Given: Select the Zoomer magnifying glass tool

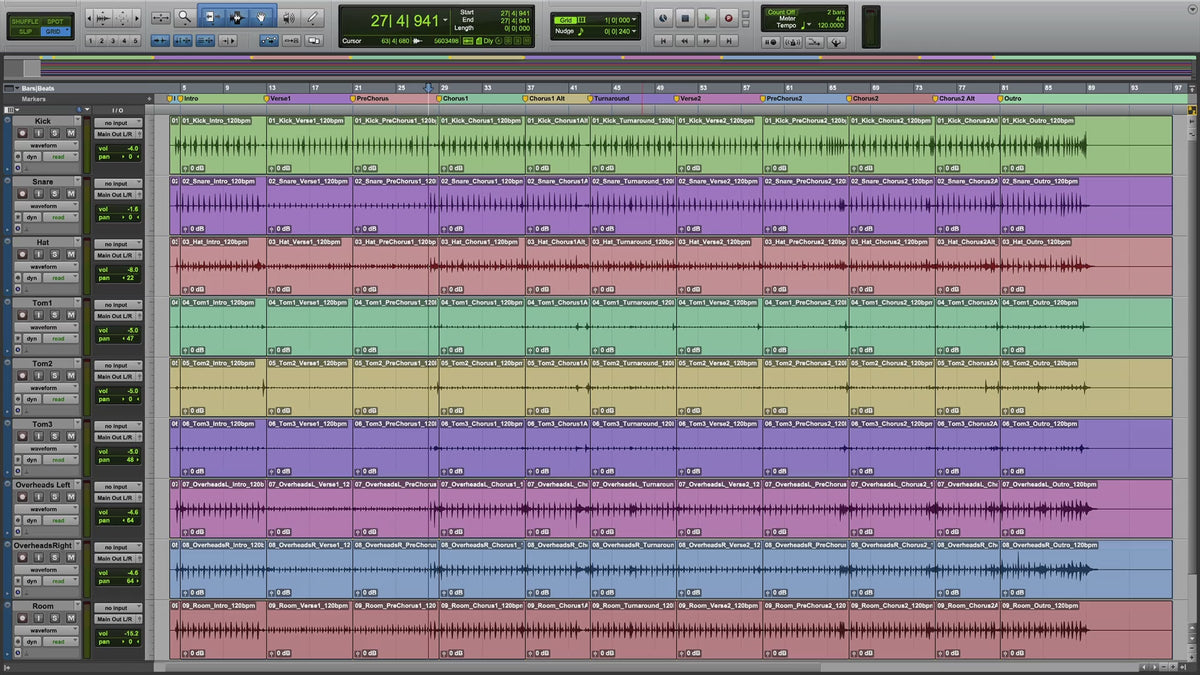Looking at the screenshot, I should [185, 17].
